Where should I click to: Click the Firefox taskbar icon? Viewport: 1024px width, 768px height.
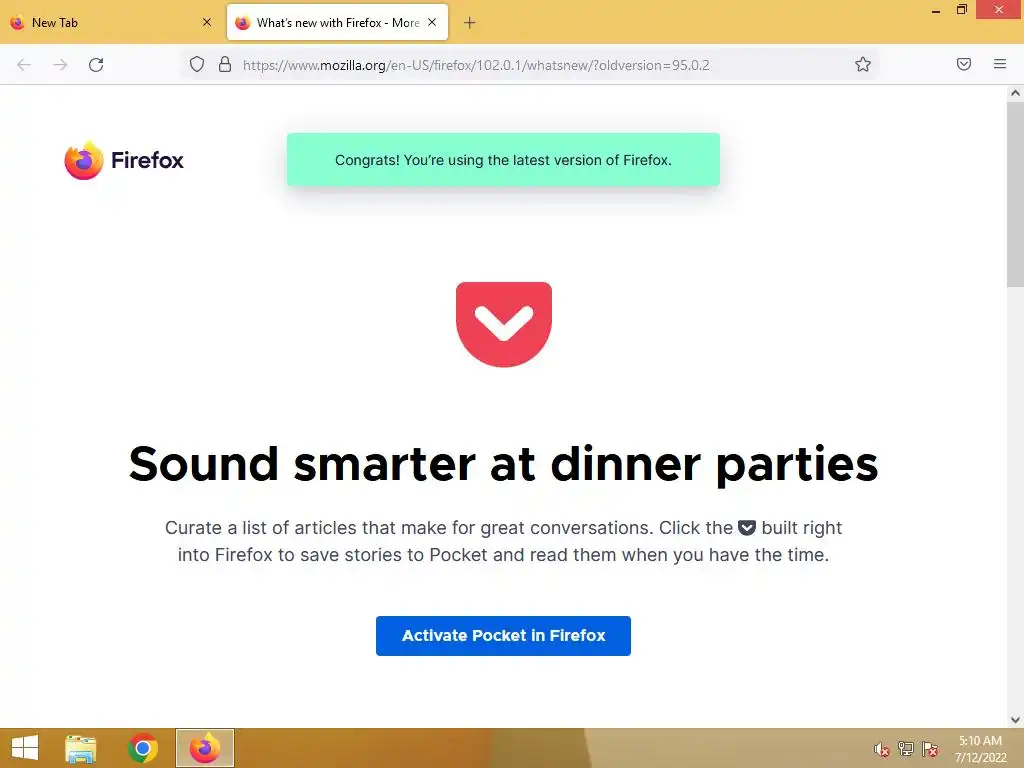(204, 748)
